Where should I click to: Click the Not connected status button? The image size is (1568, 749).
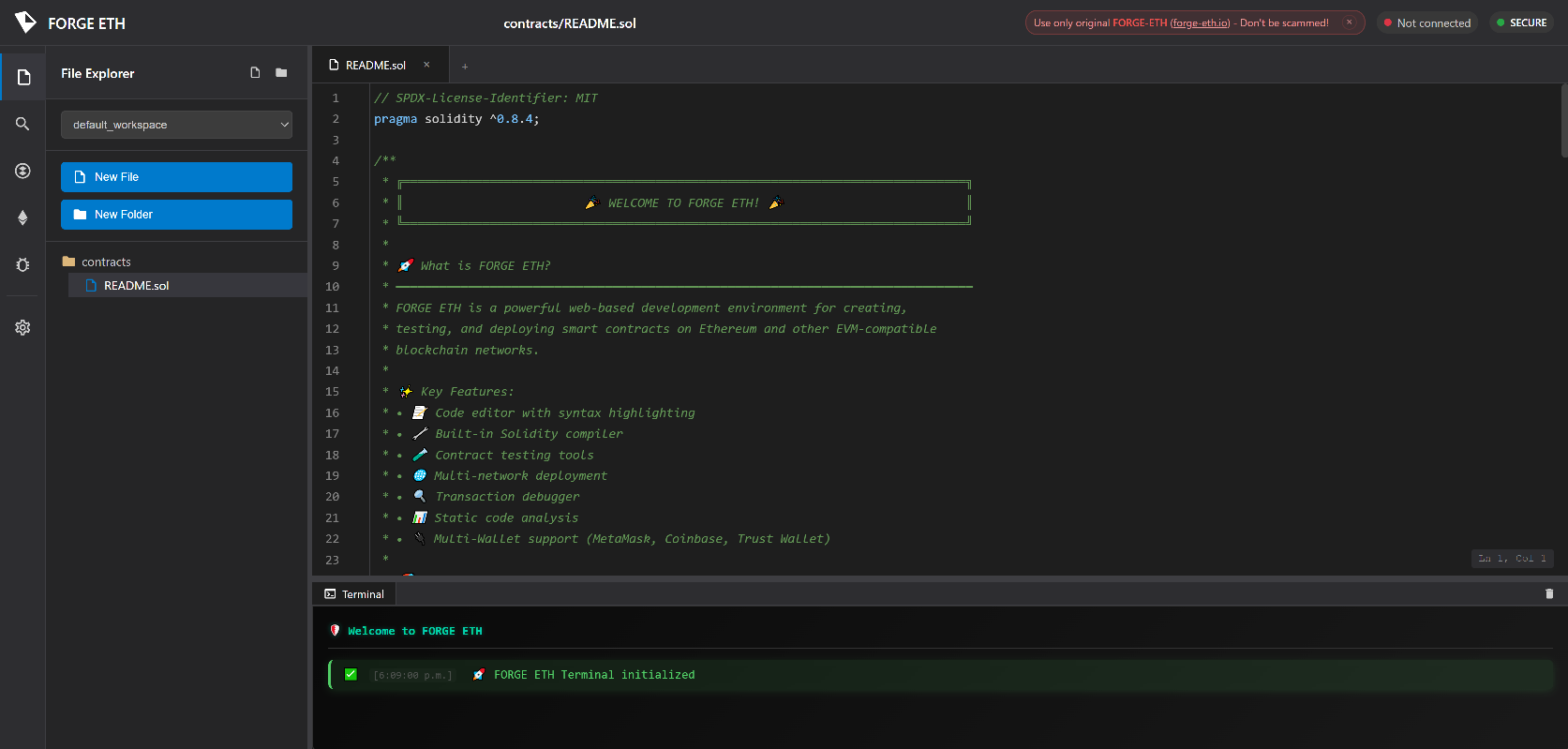click(x=1427, y=22)
